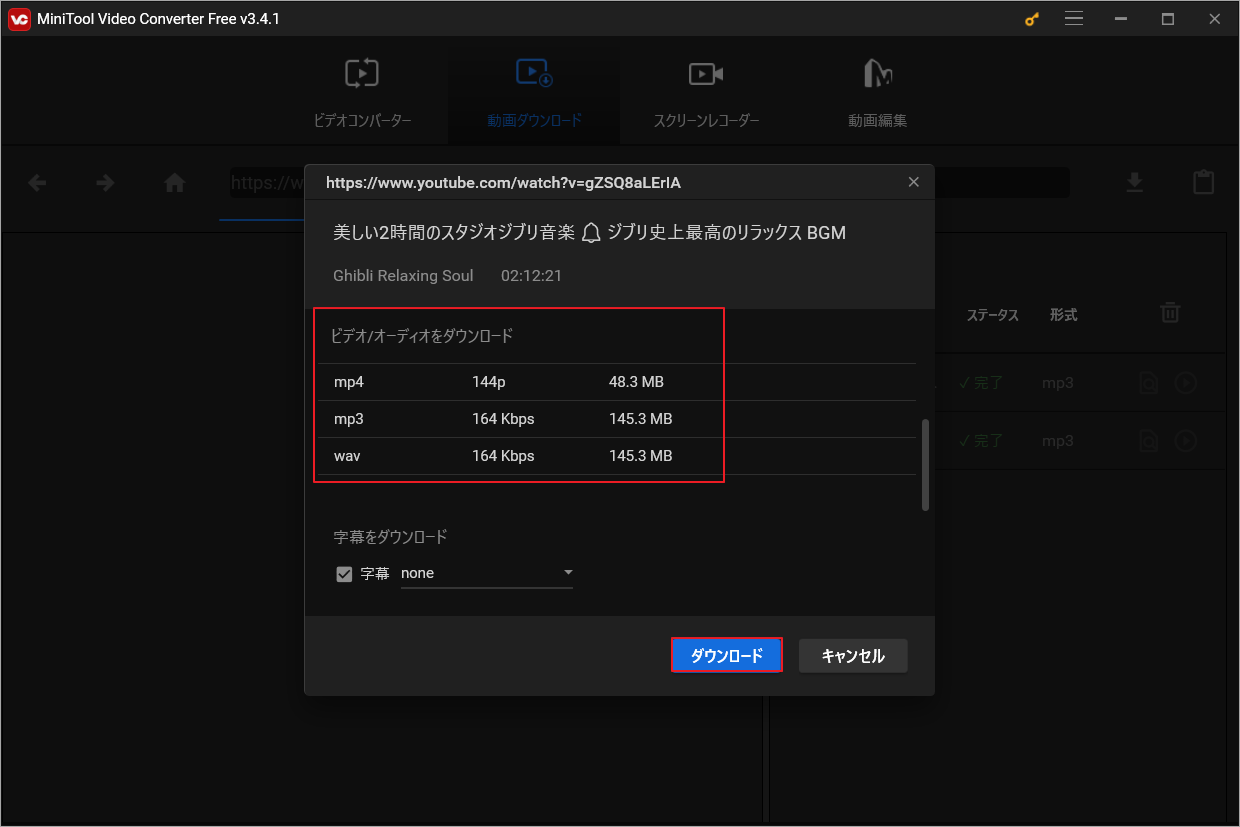Click the dialog's vertical scrollbar
Image resolution: width=1240 pixels, height=827 pixels.
[925, 465]
